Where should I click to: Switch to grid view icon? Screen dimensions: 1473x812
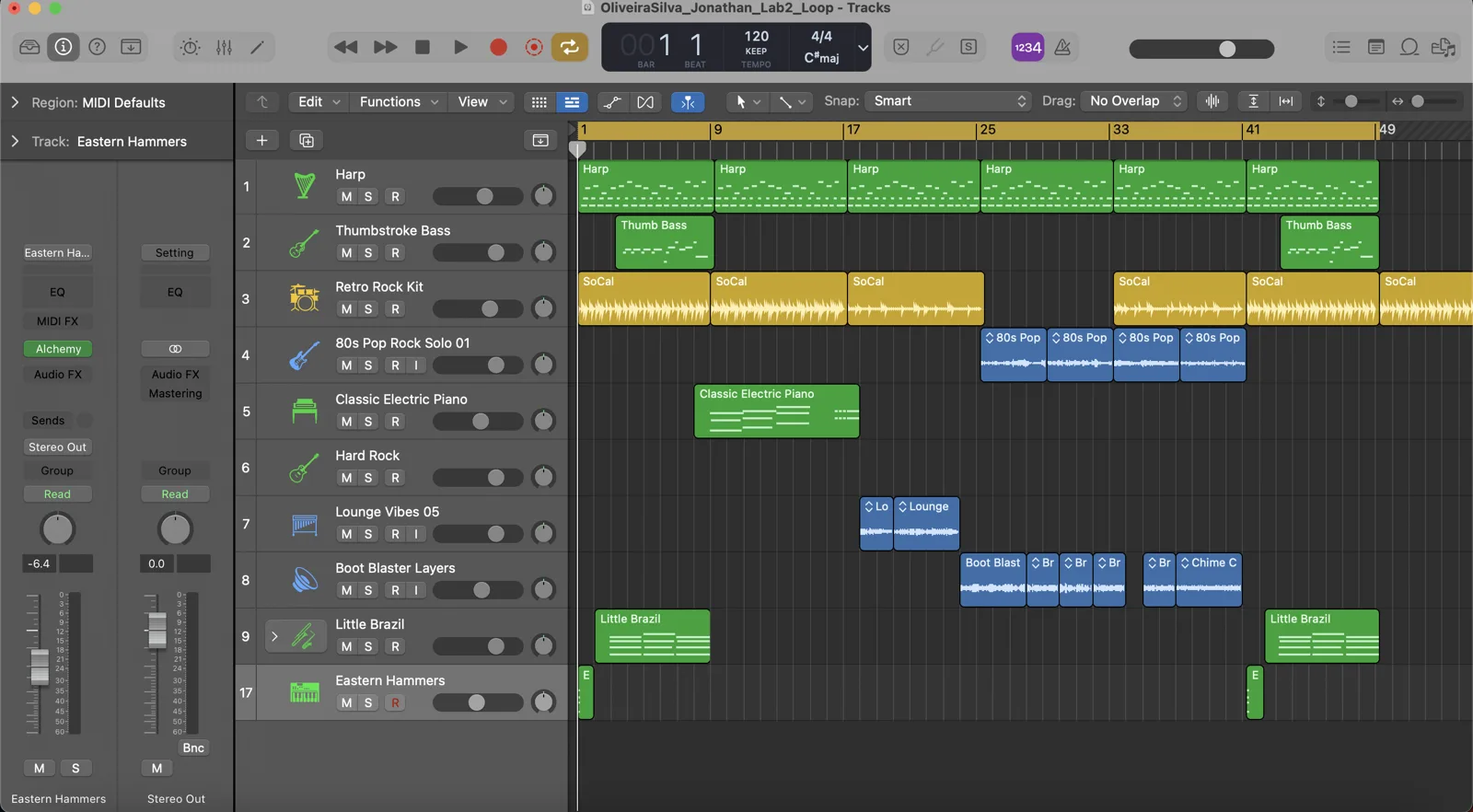tap(539, 102)
